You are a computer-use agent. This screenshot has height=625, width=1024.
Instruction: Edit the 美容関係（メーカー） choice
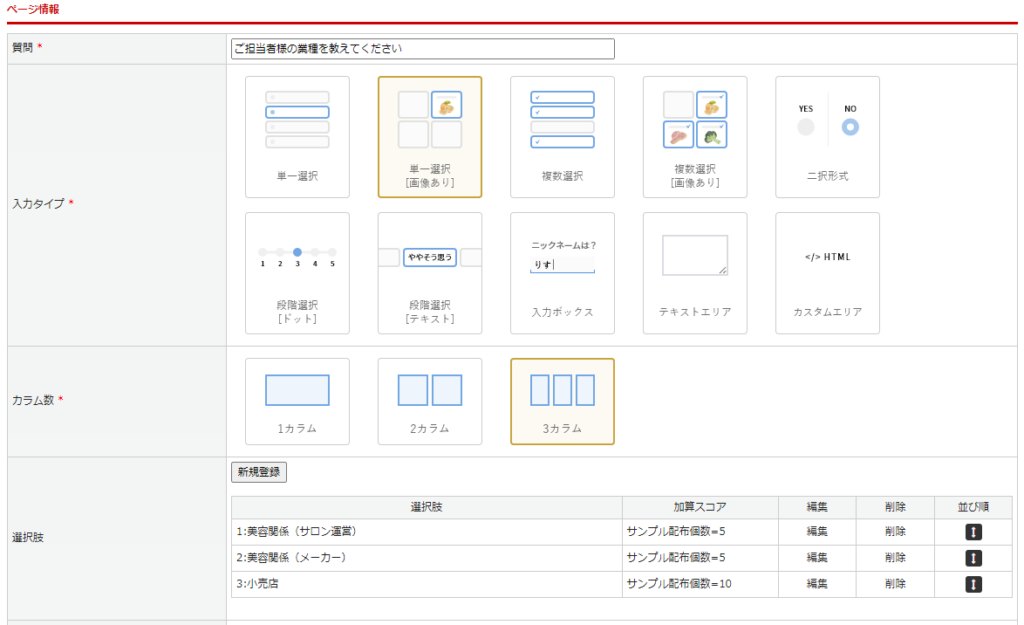click(817, 558)
